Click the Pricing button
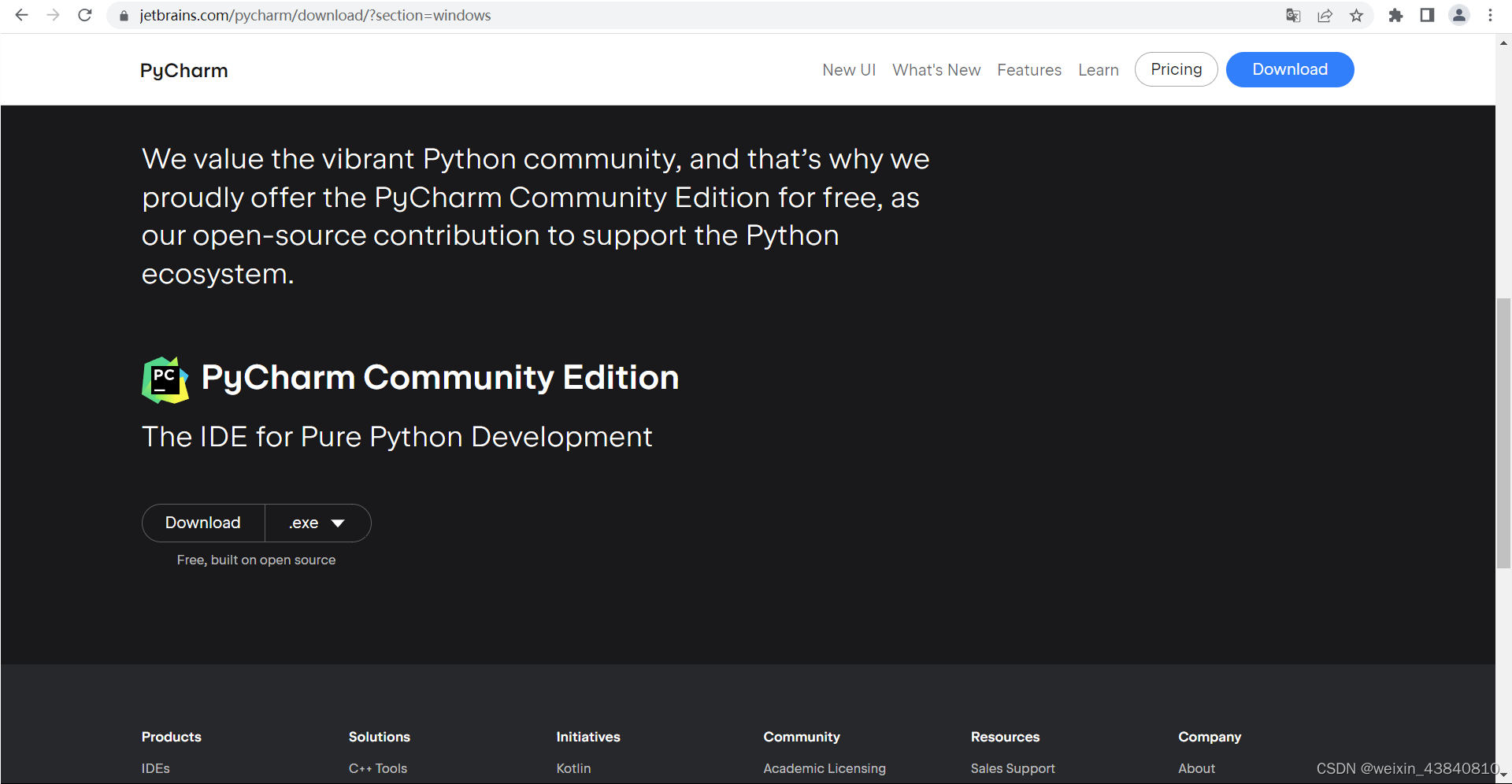The height and width of the screenshot is (784, 1512). coord(1176,69)
